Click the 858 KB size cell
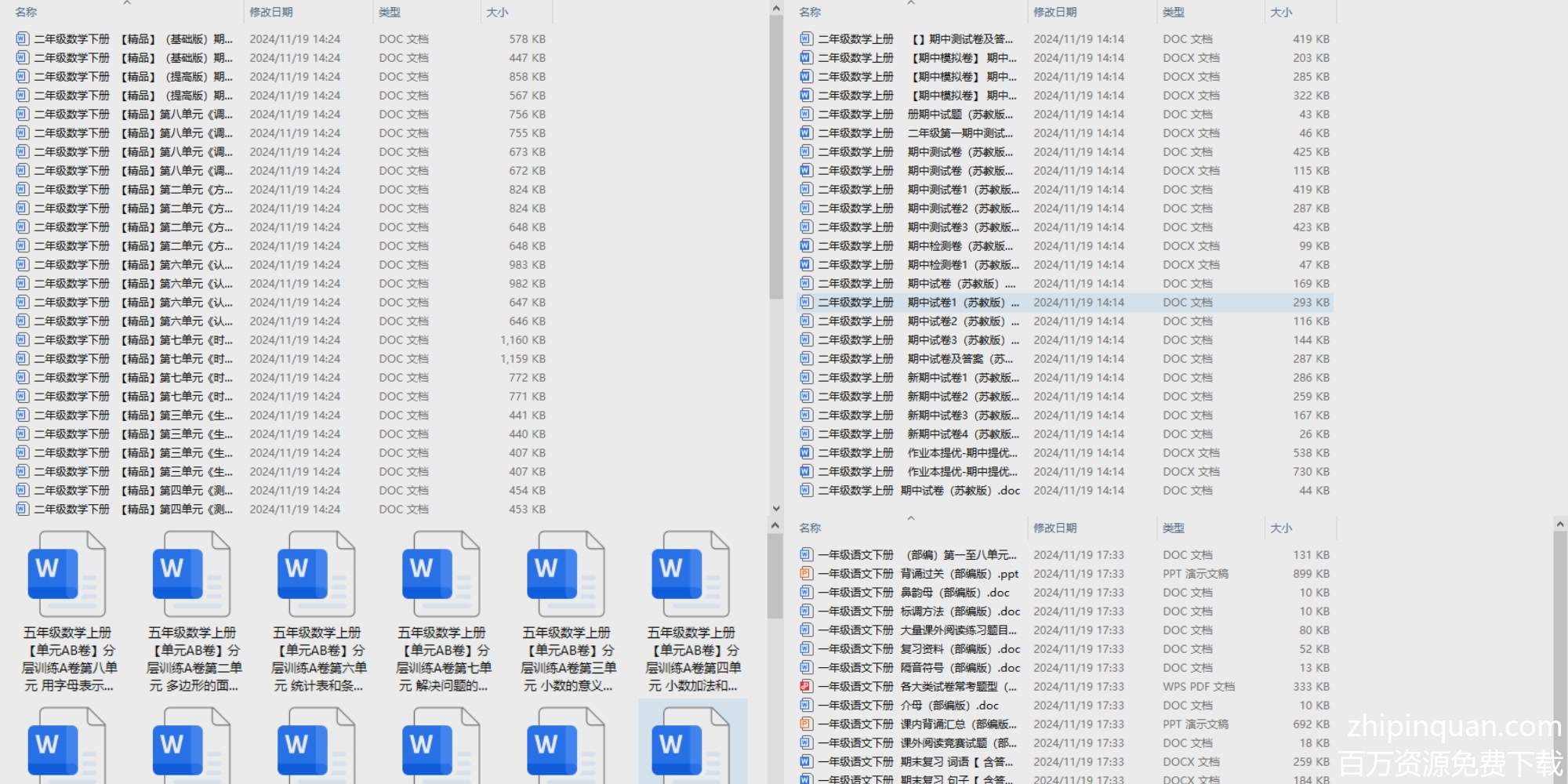 pos(528,77)
